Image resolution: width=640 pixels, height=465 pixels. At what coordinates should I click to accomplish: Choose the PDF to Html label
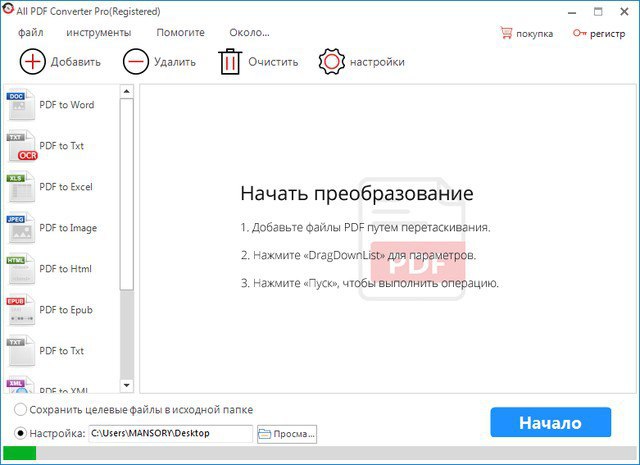click(65, 269)
